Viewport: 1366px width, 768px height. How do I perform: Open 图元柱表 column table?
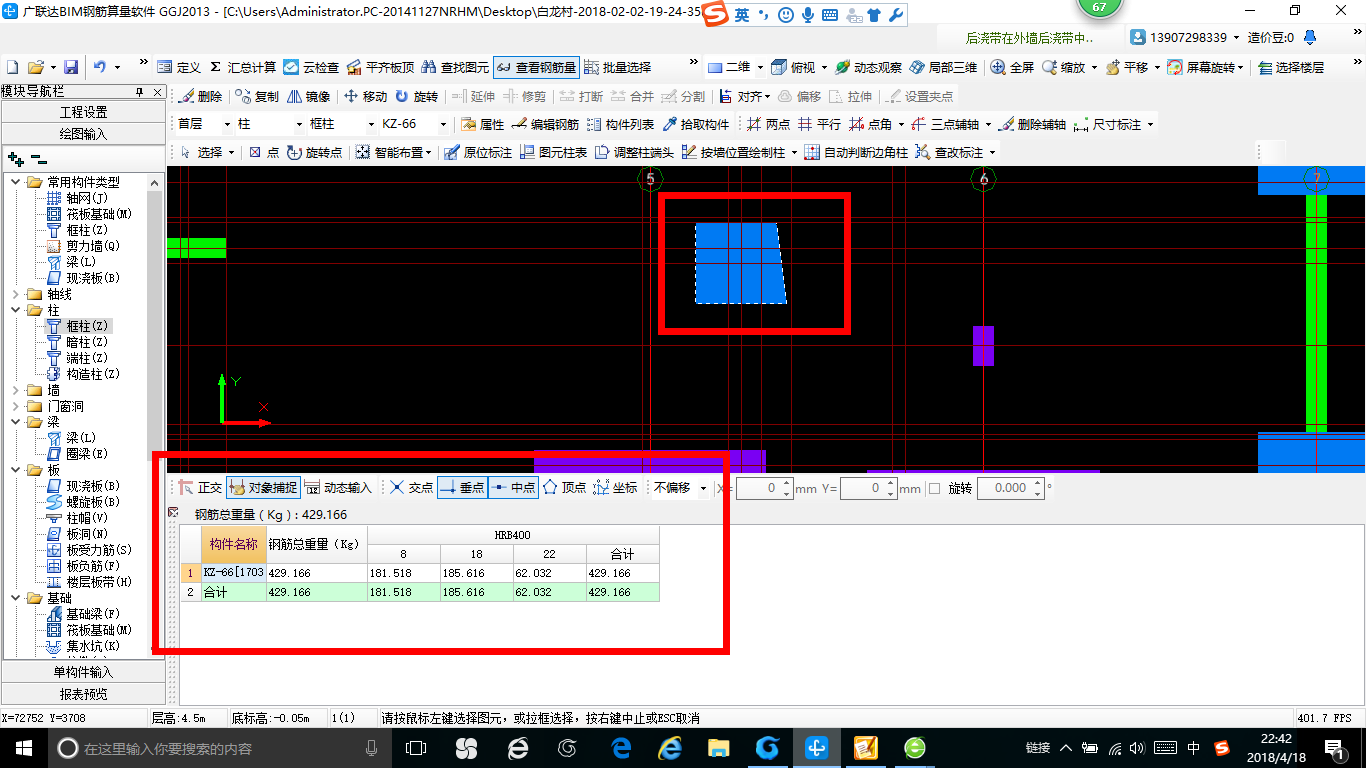[552, 153]
